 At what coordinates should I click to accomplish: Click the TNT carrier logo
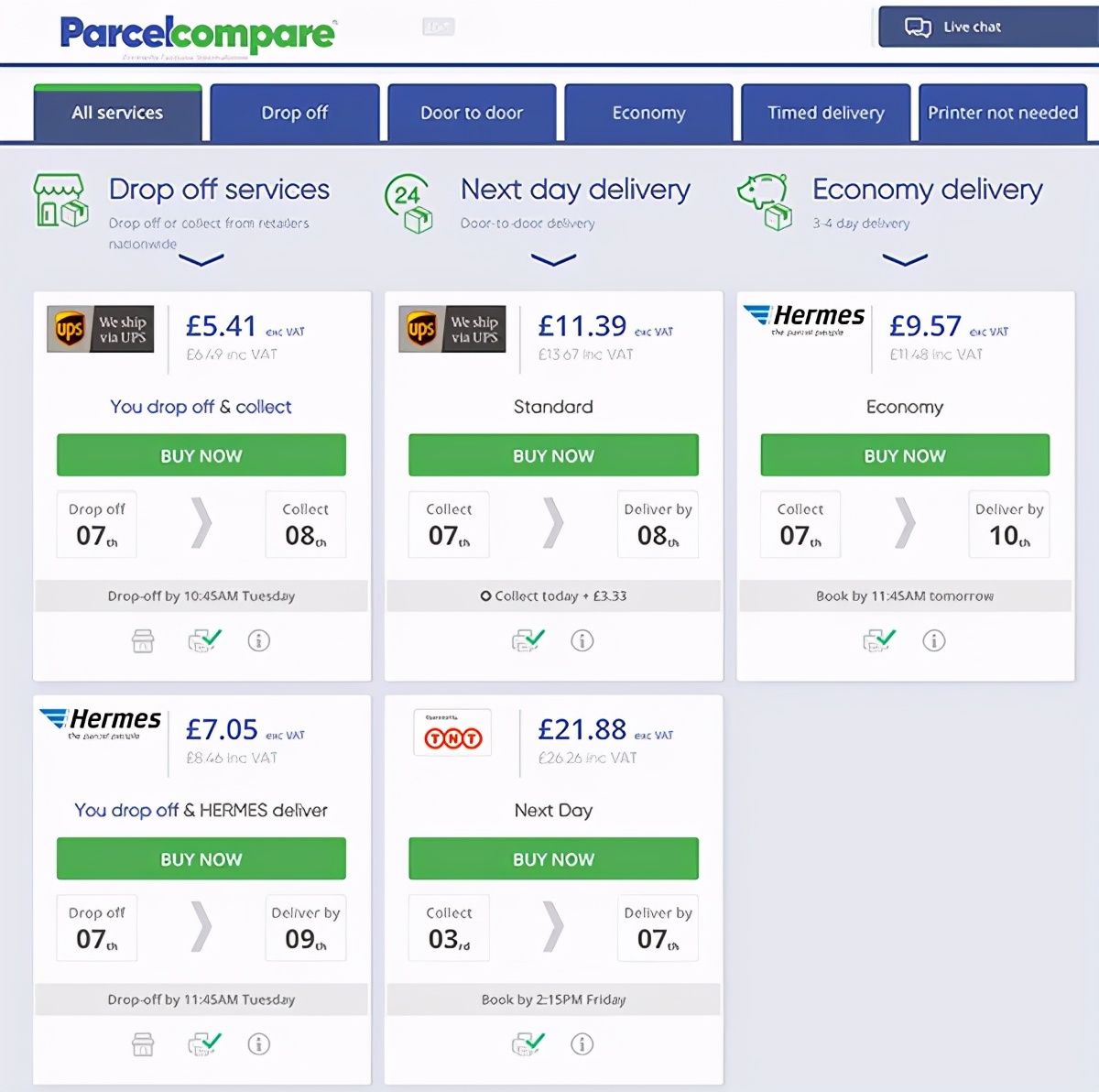tap(452, 734)
